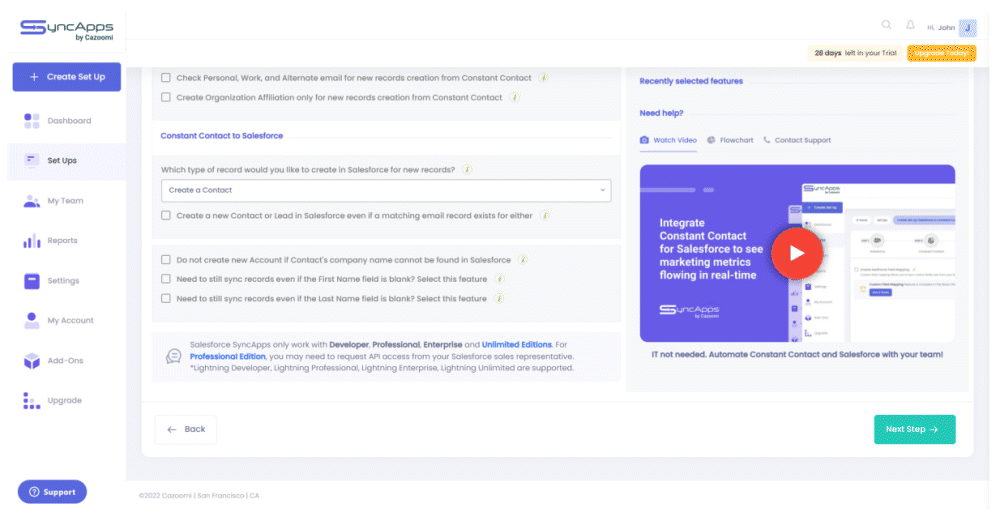Viewport: 1000px width, 525px height.
Task: Switch to the Flowchart tab
Action: 730,140
